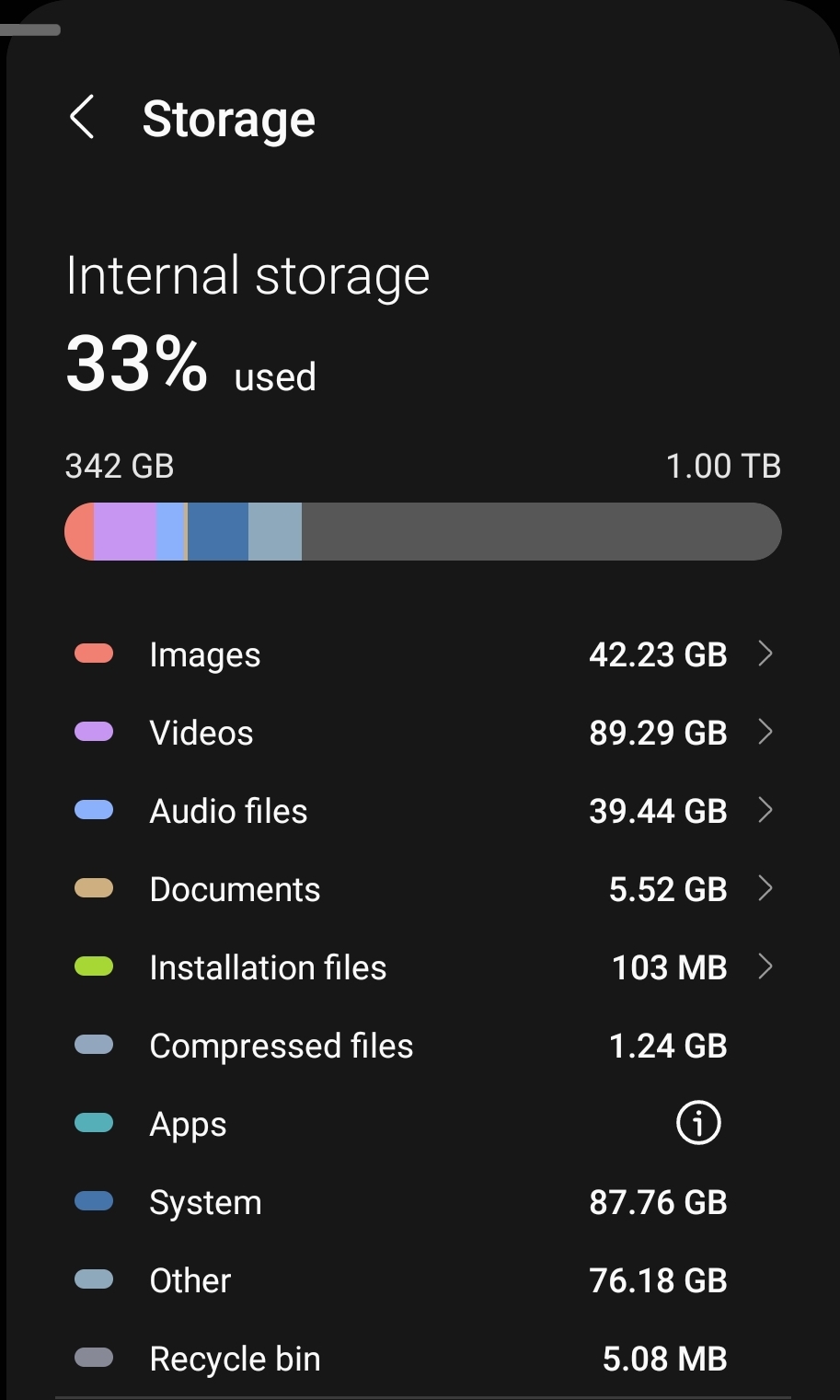Open Audio files details with the arrow

tap(766, 810)
